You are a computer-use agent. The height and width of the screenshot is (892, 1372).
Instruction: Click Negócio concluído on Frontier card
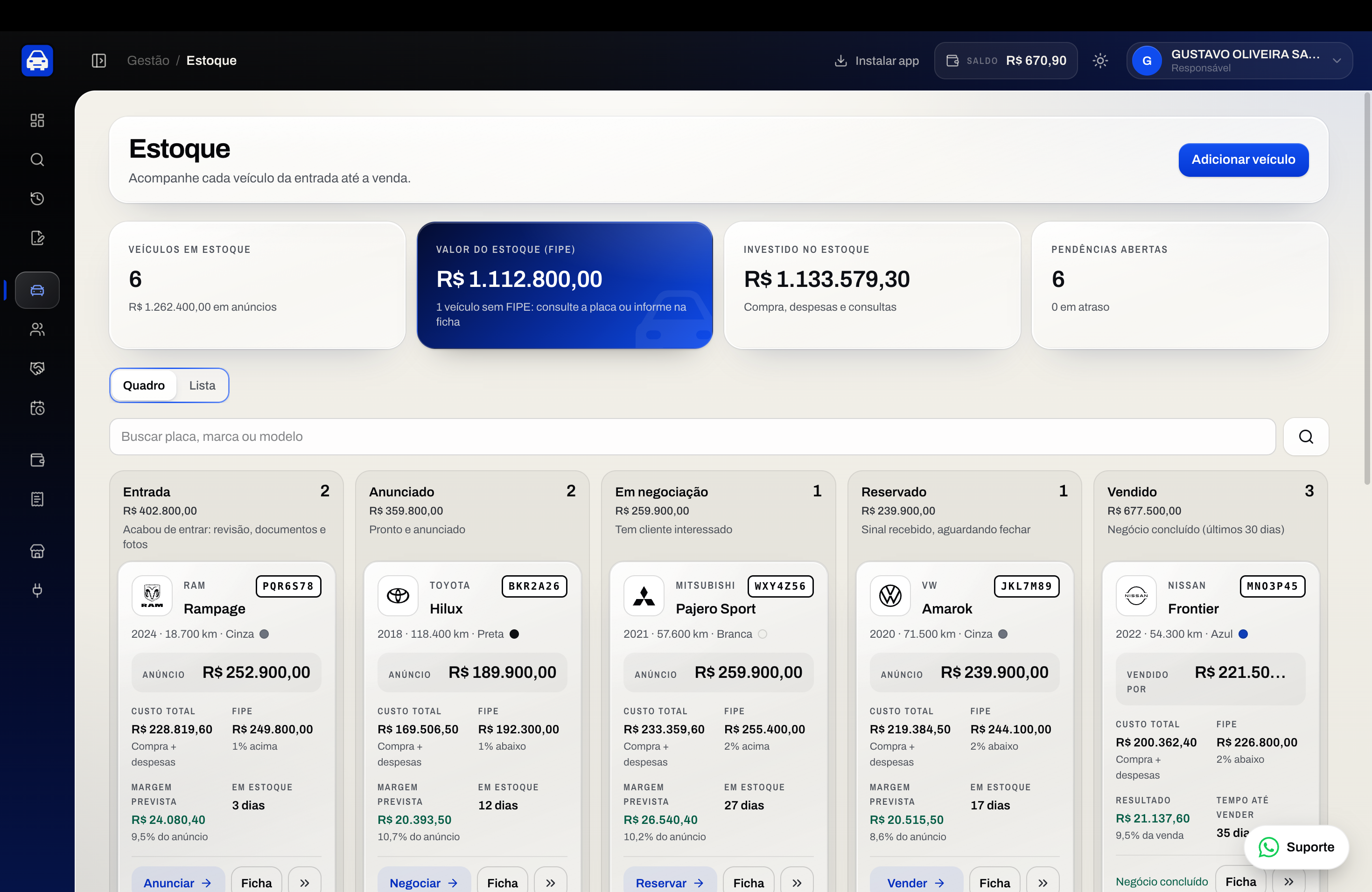pyautogui.click(x=1162, y=881)
